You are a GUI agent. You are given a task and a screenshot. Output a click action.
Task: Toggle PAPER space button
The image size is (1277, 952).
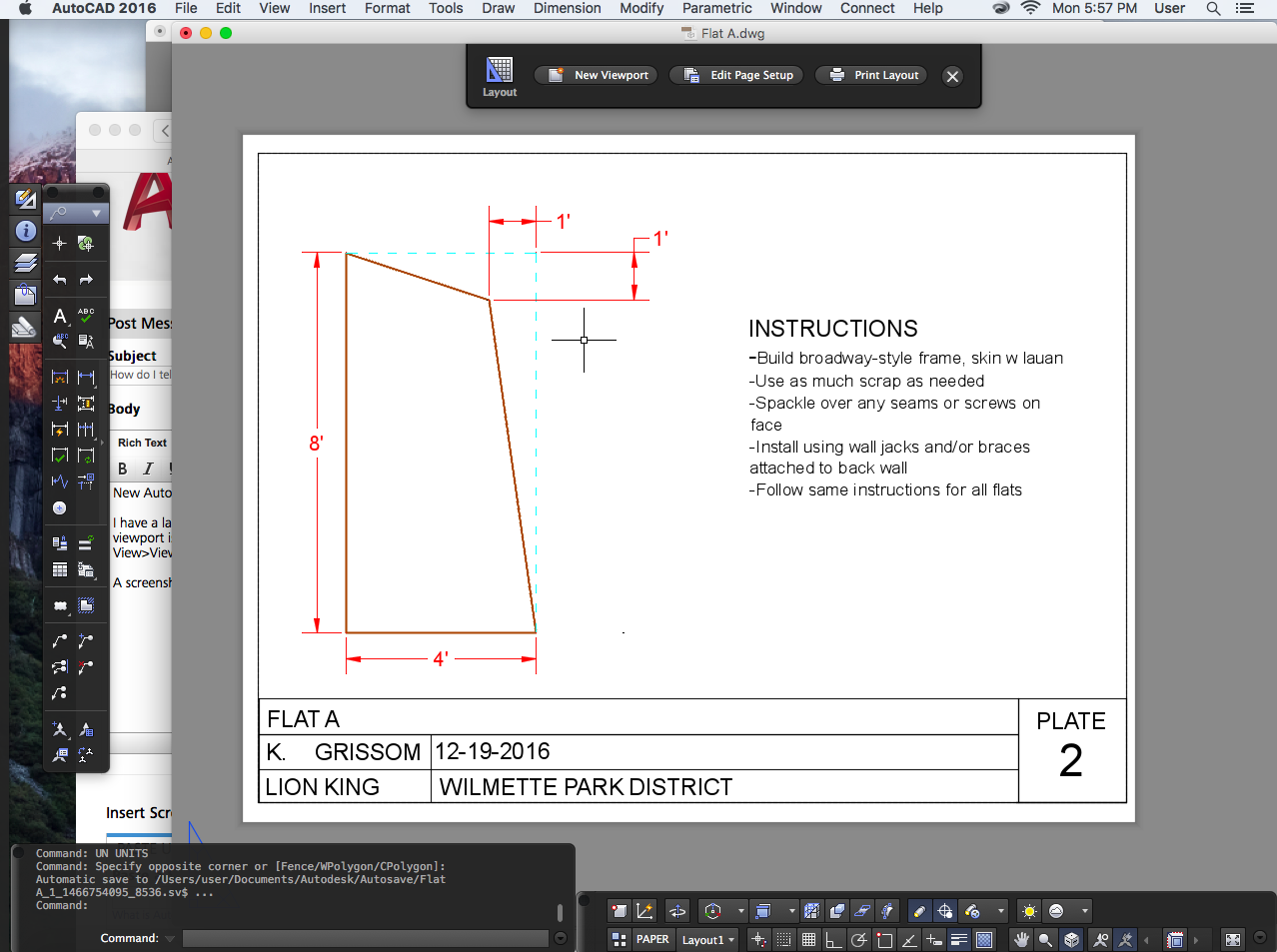tap(652, 939)
